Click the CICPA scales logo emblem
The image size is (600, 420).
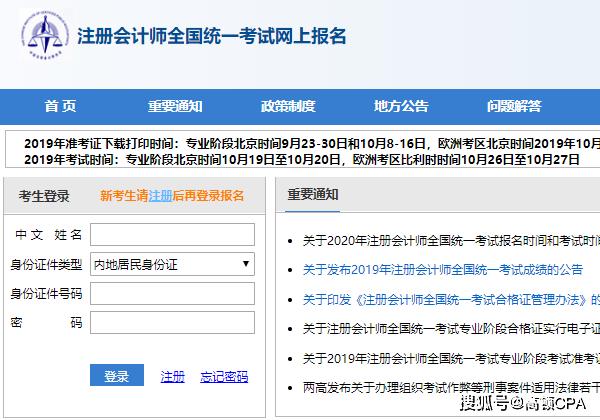(45, 35)
